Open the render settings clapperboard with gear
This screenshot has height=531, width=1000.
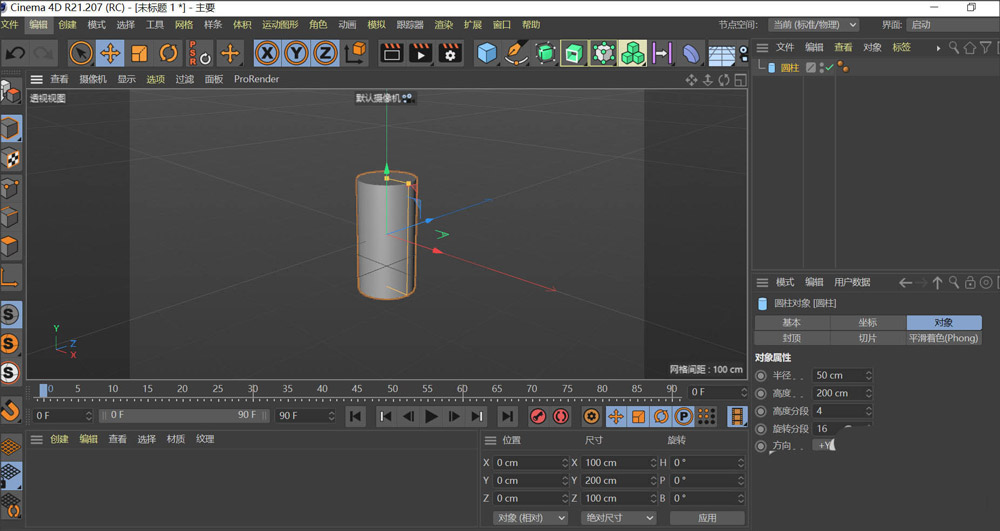pos(450,53)
